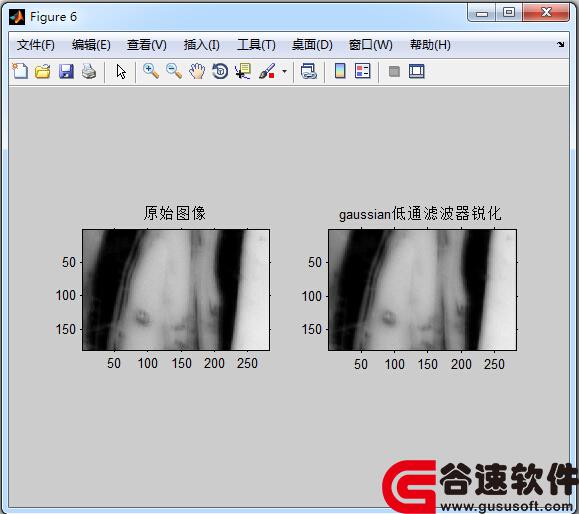
Task: Insert Colorbar using toolbar icon
Action: coord(340,71)
